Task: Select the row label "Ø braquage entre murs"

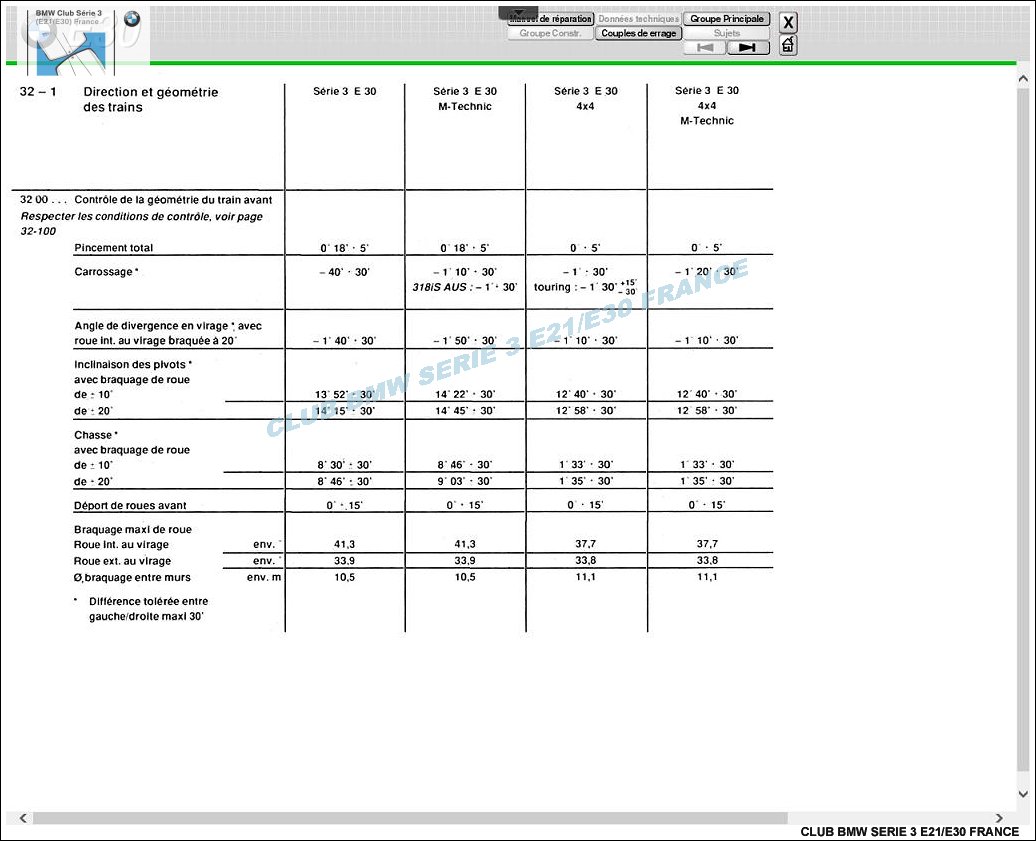Action: [x=132, y=577]
